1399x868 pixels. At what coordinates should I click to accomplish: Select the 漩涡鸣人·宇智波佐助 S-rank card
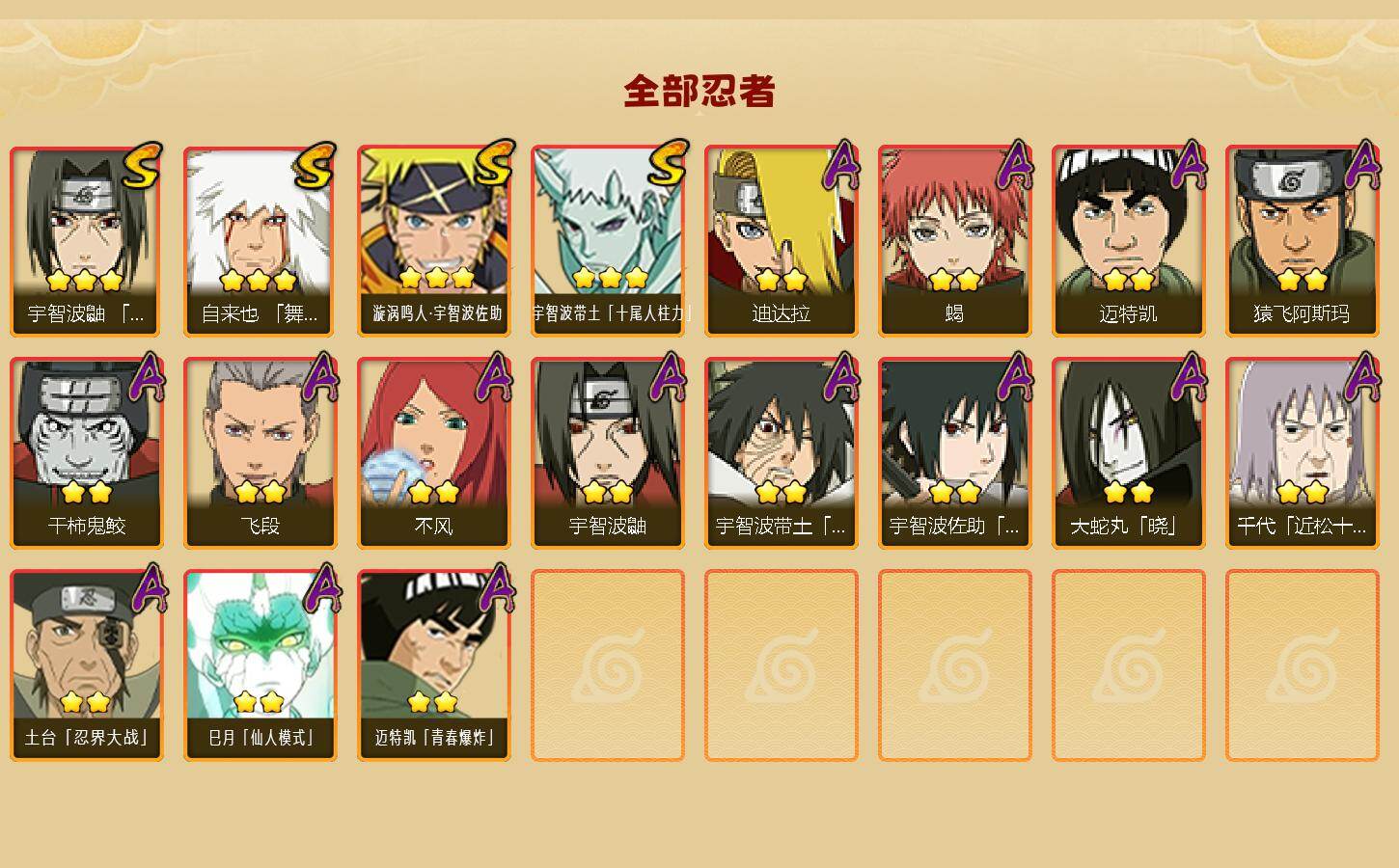click(434, 241)
